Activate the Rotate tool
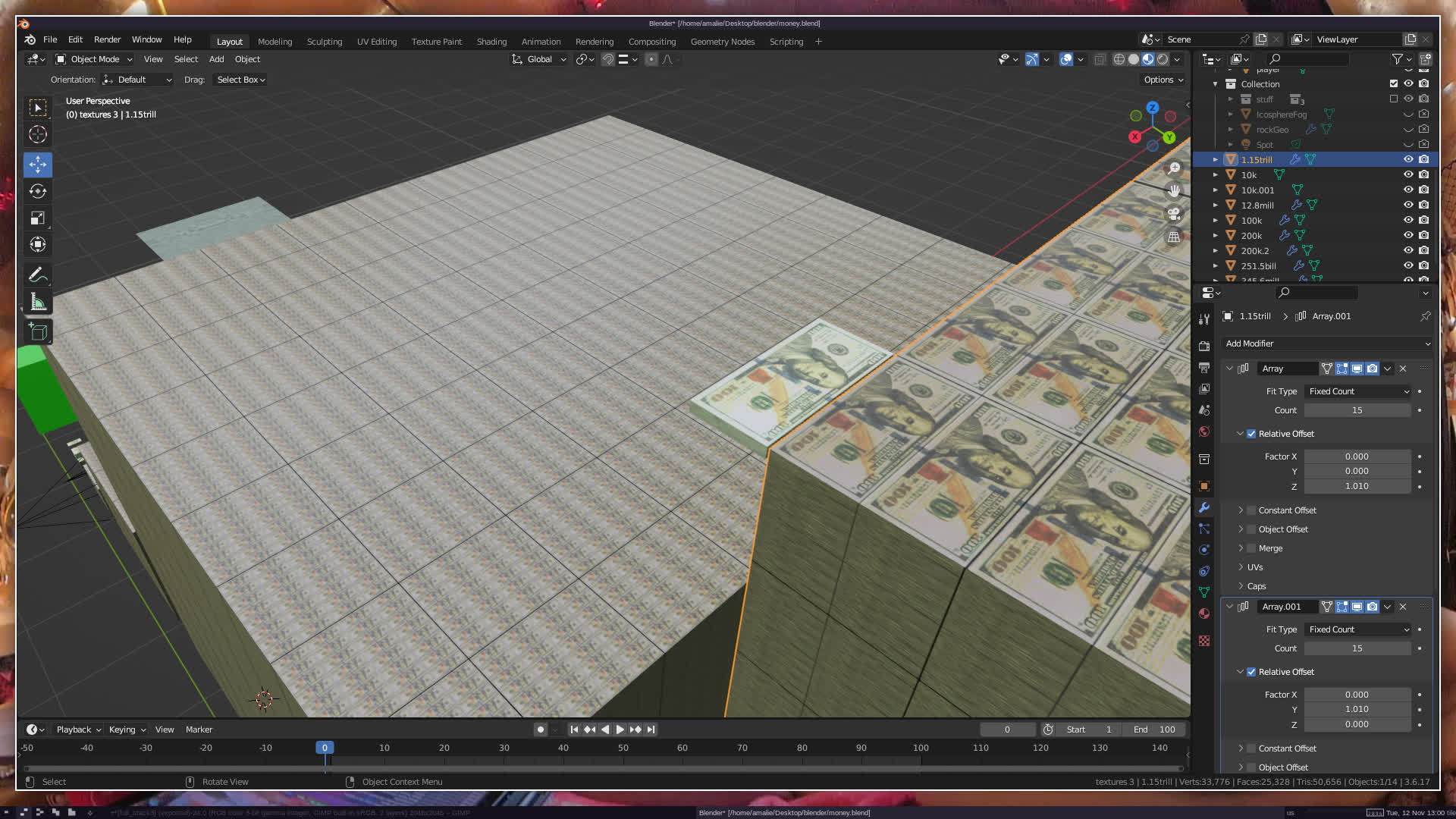 [x=38, y=191]
